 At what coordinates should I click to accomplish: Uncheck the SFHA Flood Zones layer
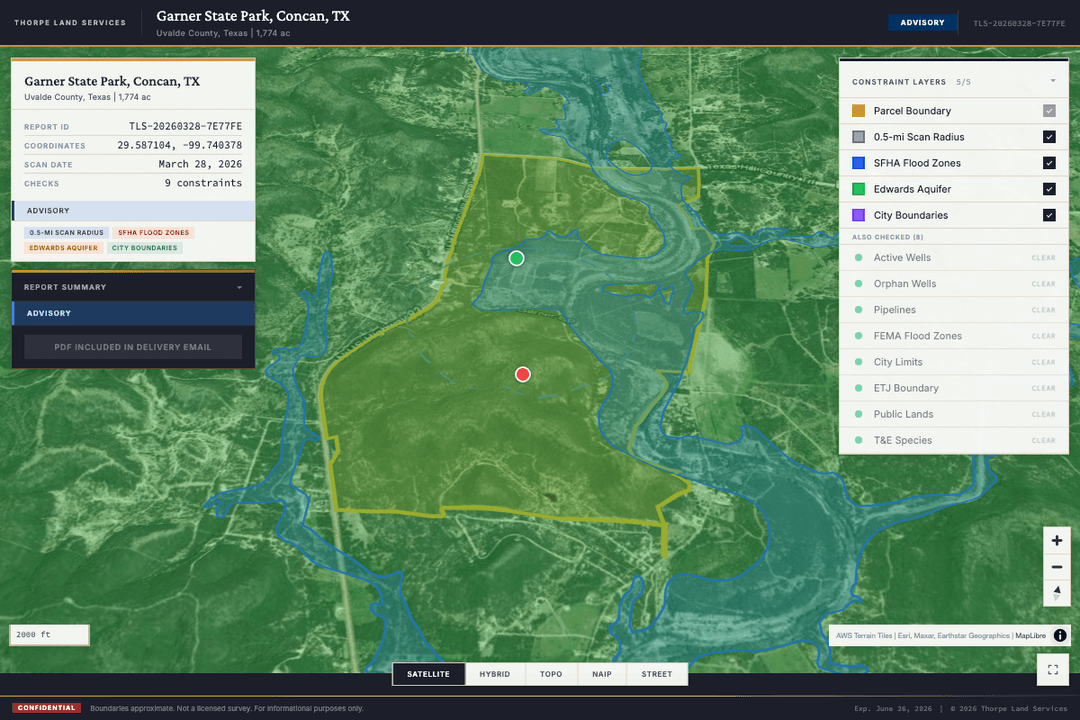(1049, 163)
